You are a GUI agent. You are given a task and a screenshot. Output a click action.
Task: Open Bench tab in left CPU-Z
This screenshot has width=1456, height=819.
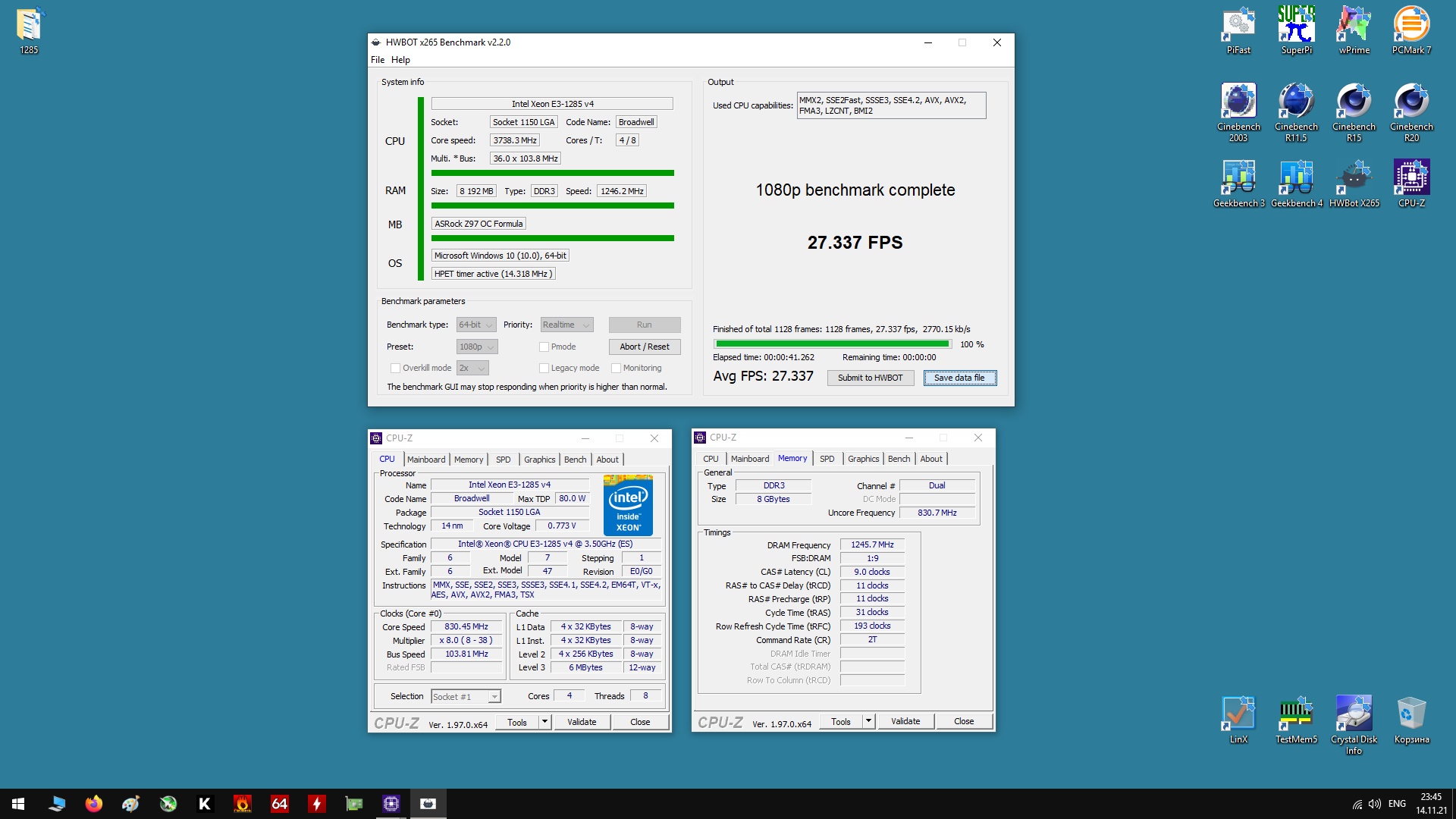(575, 460)
